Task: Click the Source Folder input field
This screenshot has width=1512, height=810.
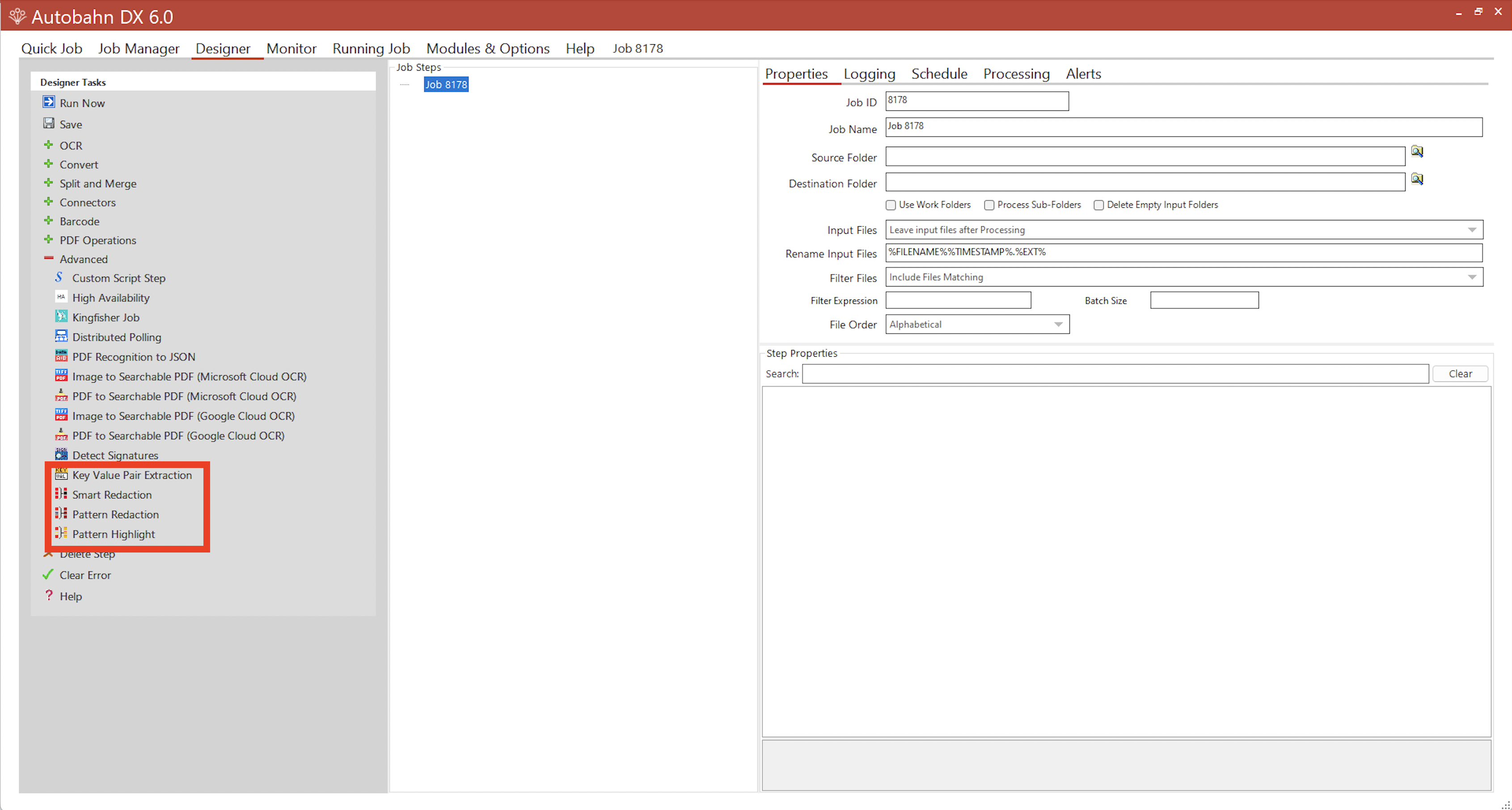Action: [1145, 156]
